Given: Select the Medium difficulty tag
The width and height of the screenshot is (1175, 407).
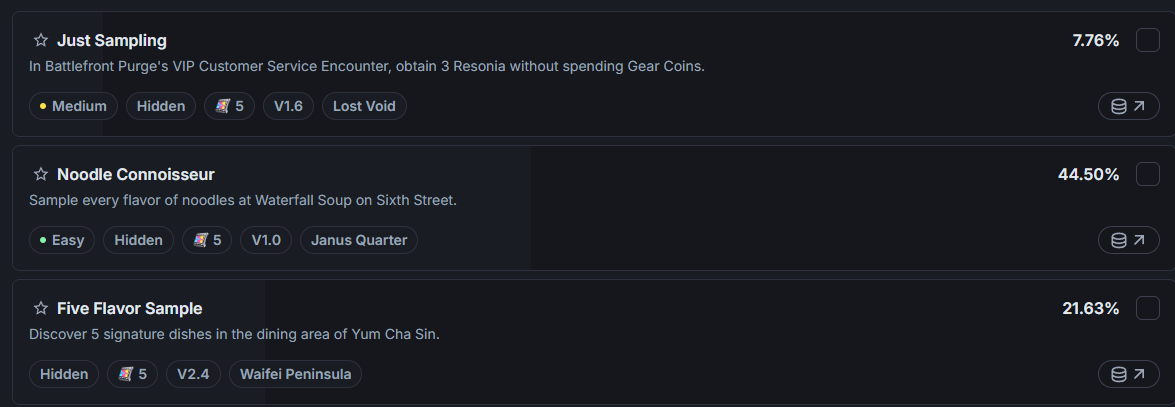Looking at the screenshot, I should coord(73,106).
